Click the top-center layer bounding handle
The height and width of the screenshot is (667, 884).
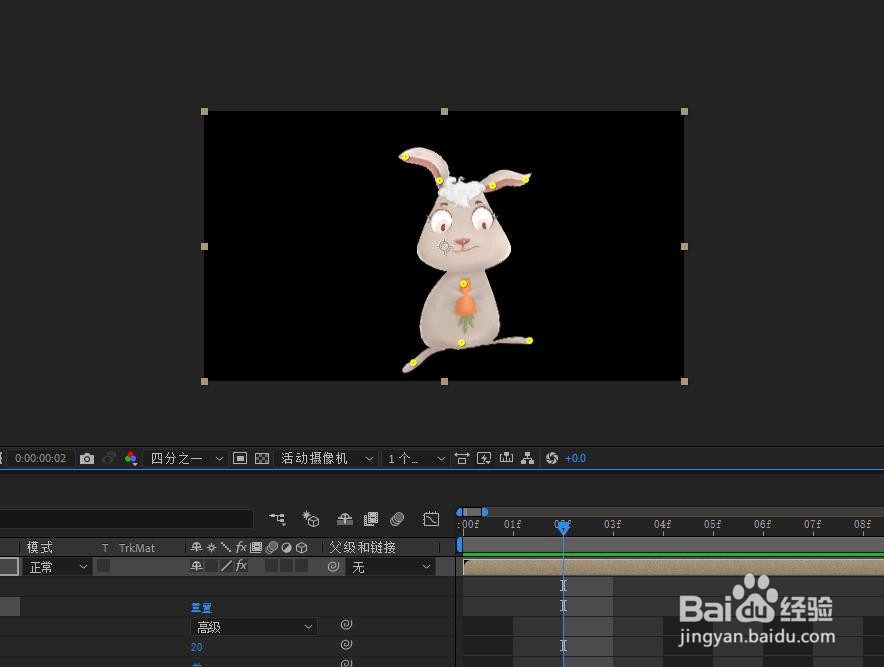pyautogui.click(x=444, y=112)
